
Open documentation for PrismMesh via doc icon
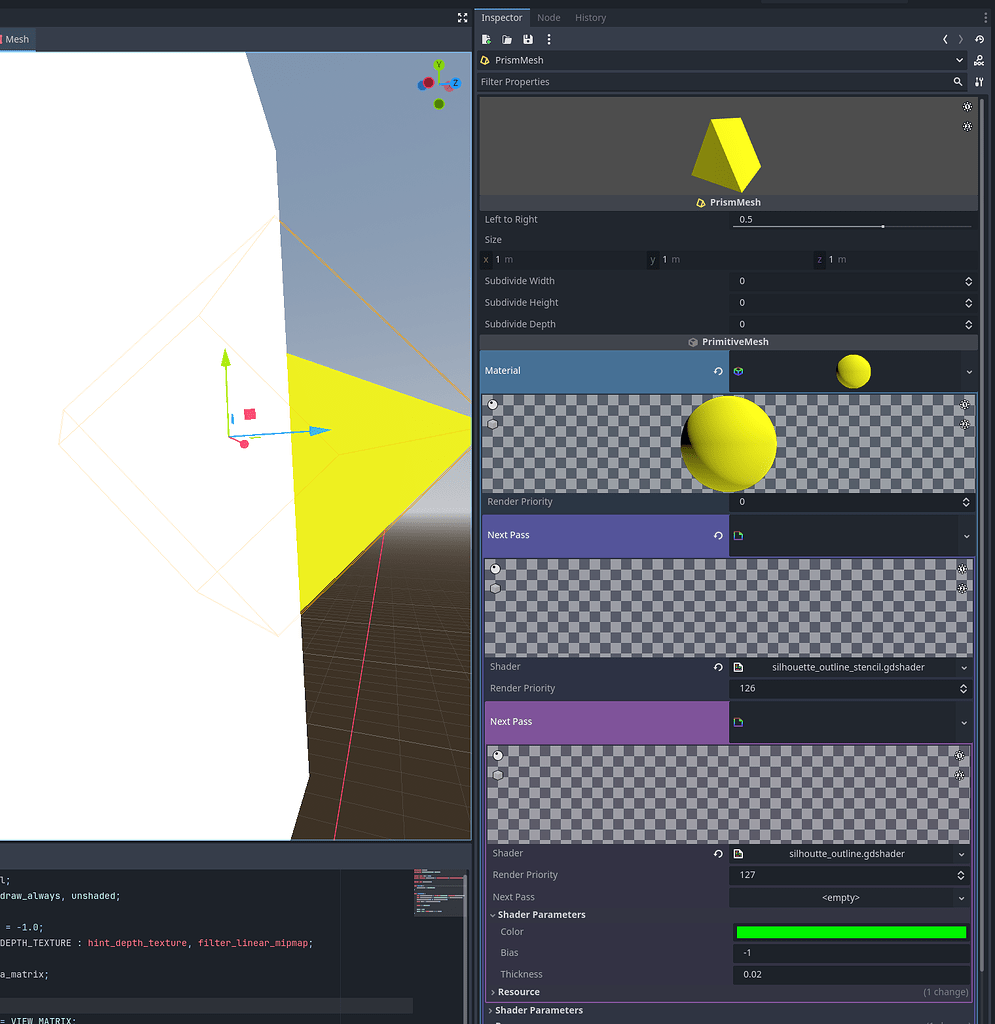[x=979, y=60]
